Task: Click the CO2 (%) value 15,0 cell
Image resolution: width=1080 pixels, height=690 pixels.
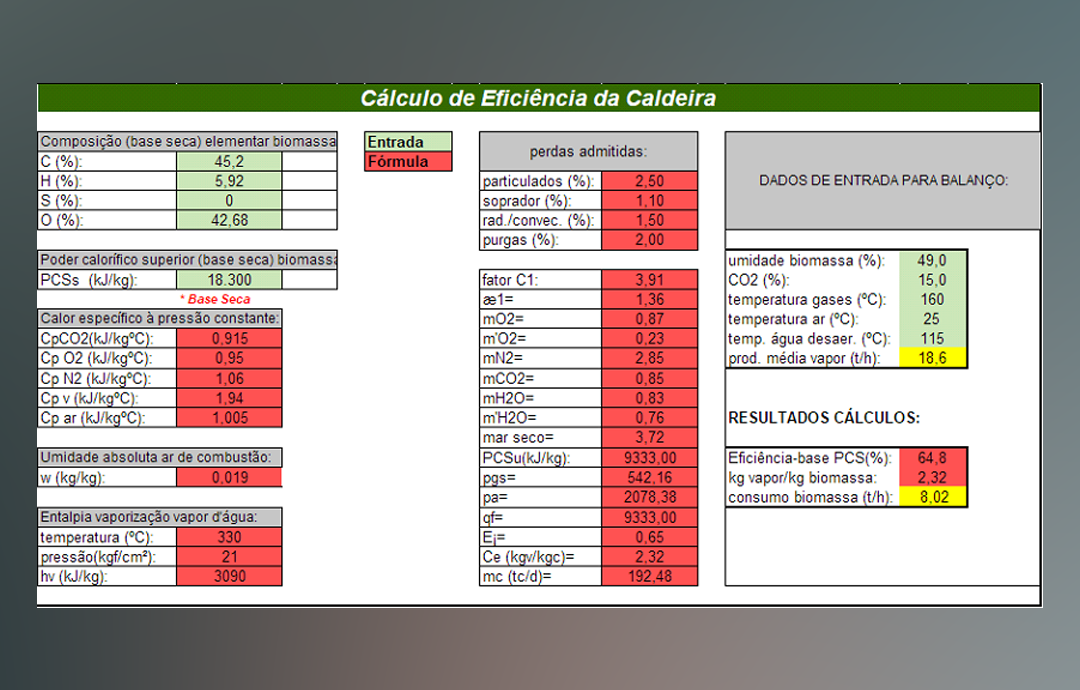Action: [x=933, y=280]
